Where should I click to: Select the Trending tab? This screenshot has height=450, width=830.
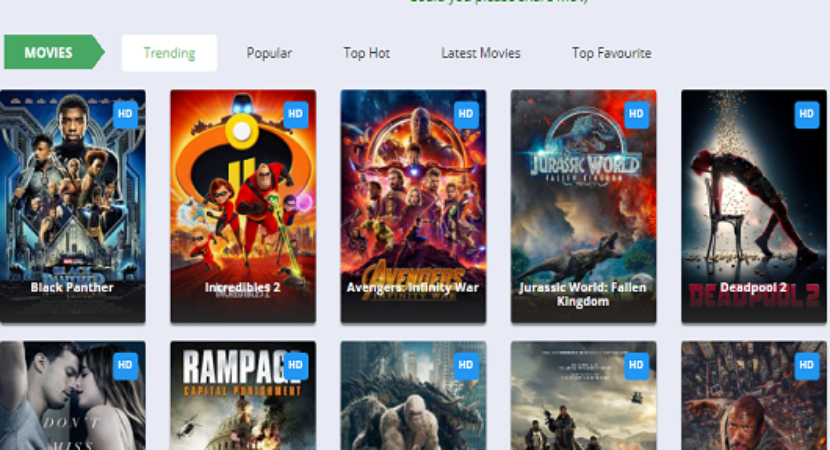(169, 53)
